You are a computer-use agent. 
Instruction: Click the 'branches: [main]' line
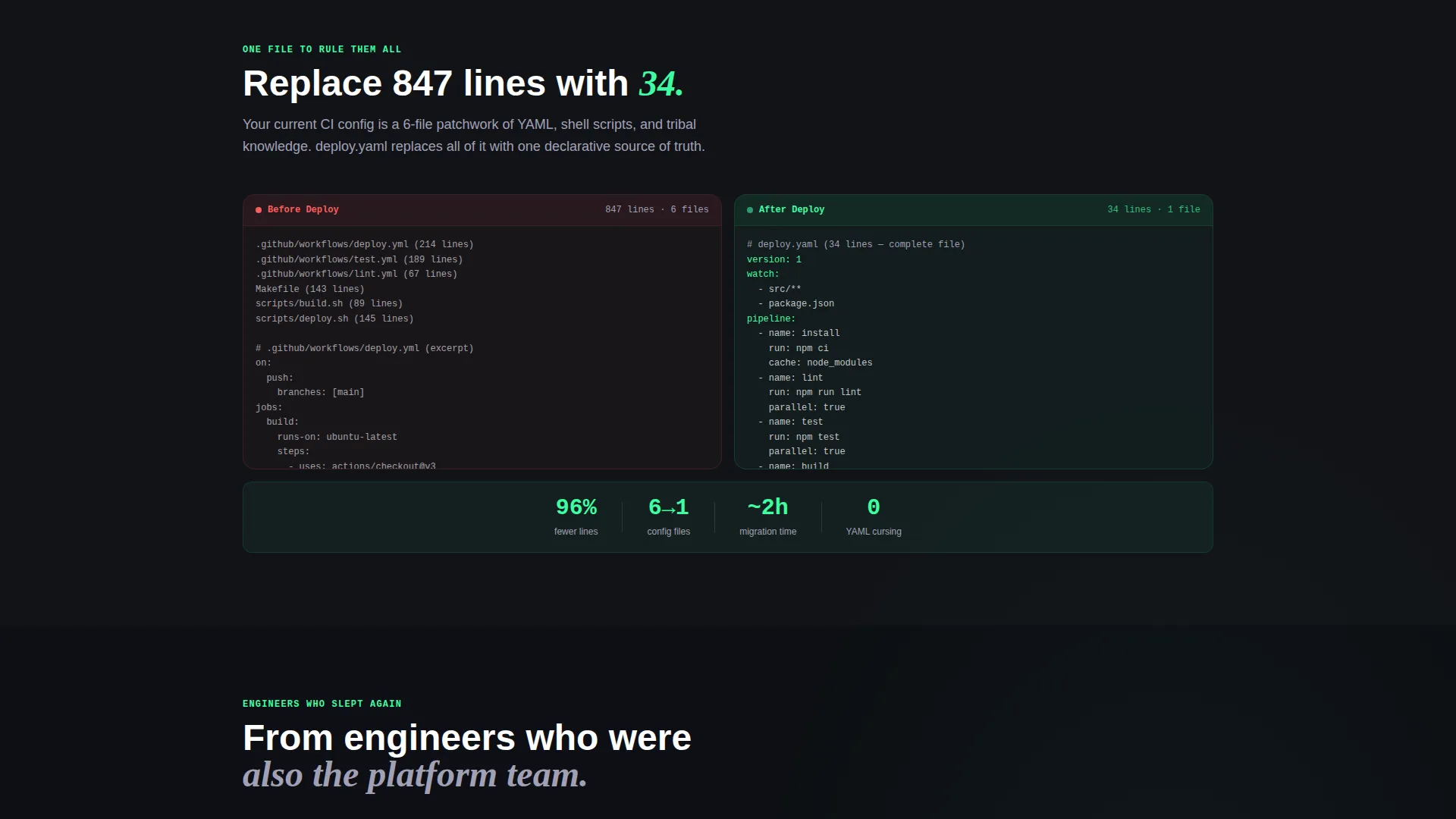coord(321,392)
